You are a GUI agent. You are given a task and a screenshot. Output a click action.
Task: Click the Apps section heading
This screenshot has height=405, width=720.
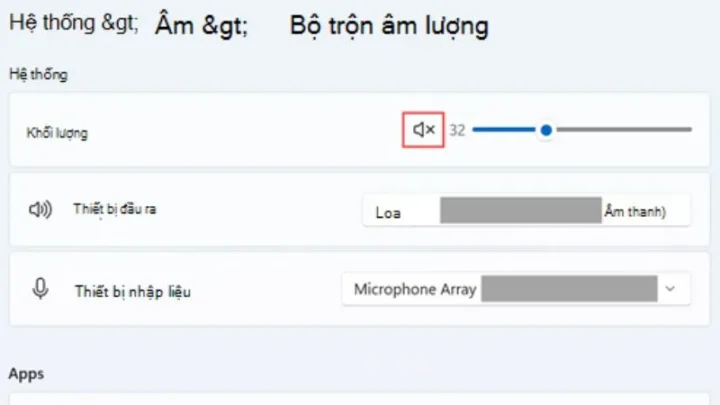26,374
